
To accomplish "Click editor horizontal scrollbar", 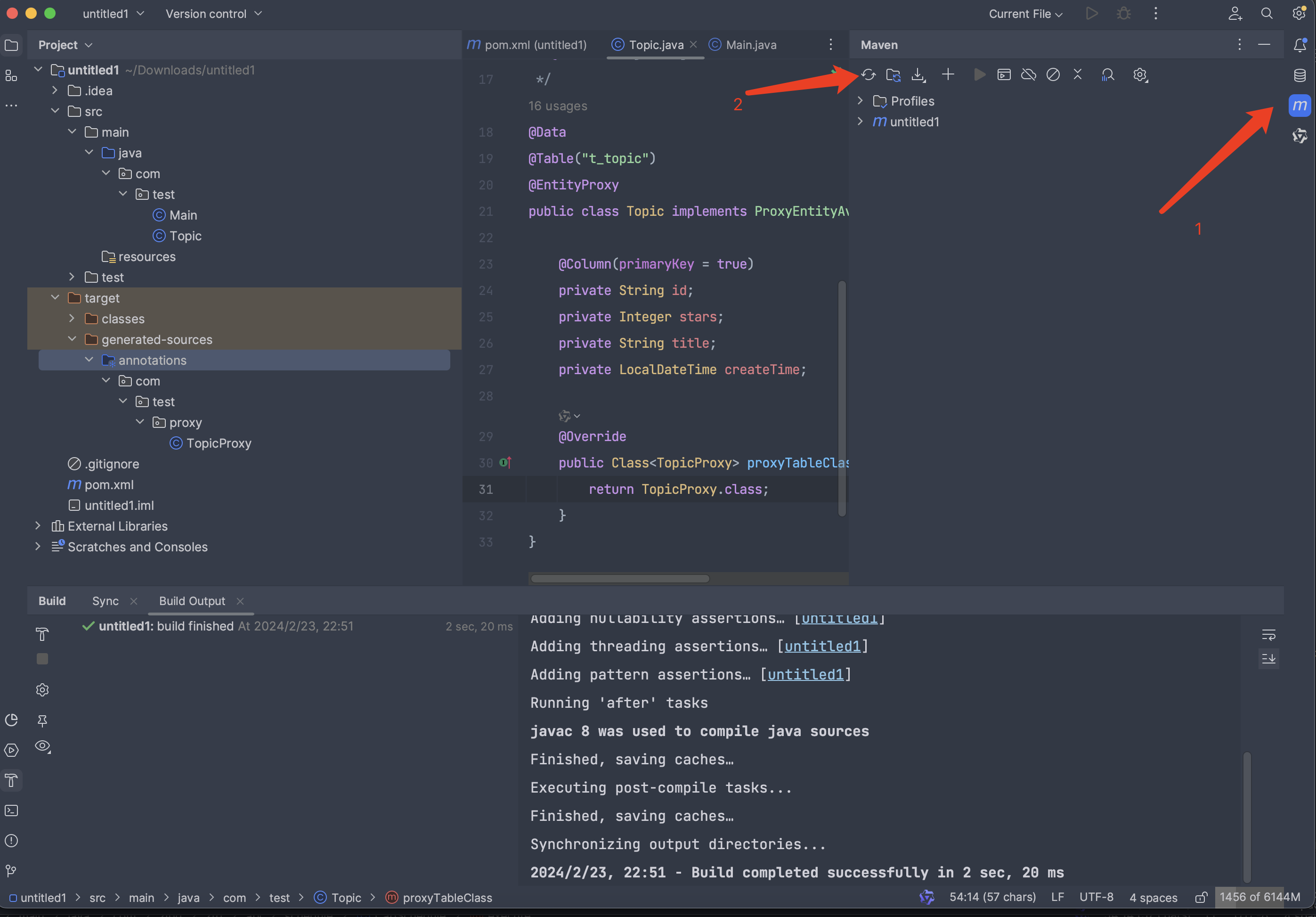I will pos(620,579).
